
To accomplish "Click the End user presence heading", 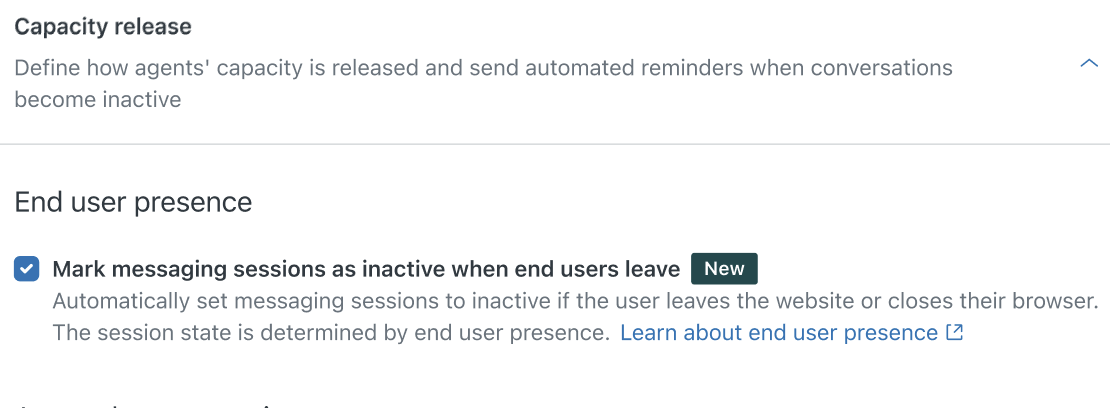I will (133, 202).
